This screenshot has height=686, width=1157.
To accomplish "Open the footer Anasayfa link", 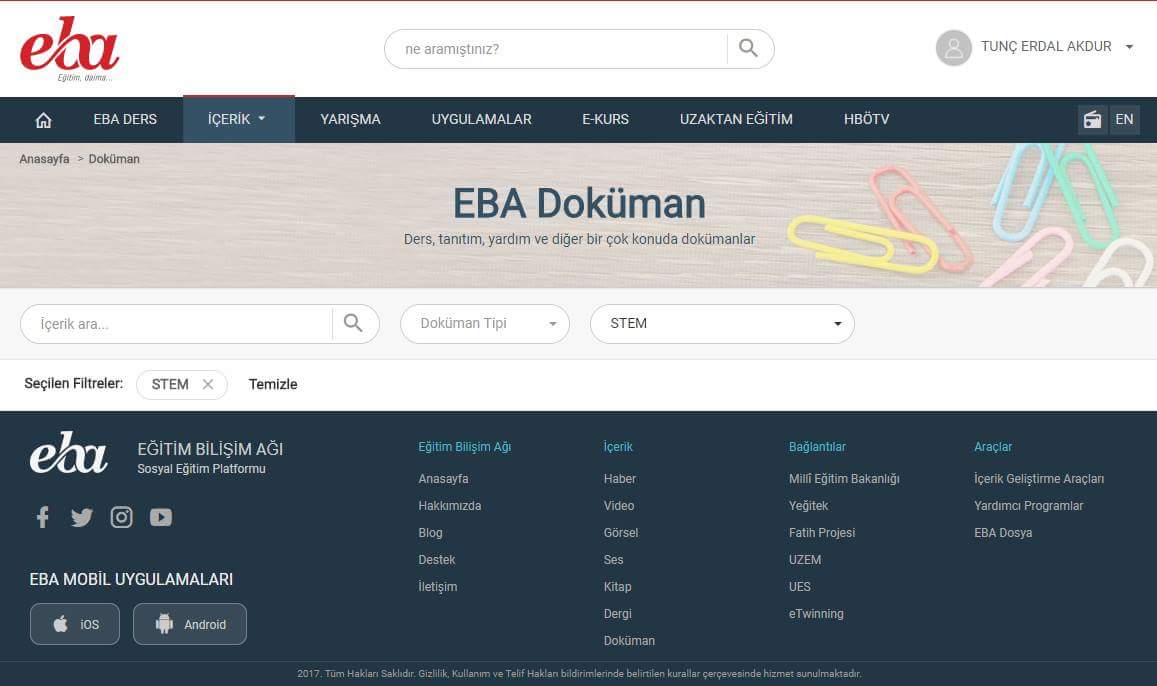I will 443,479.
